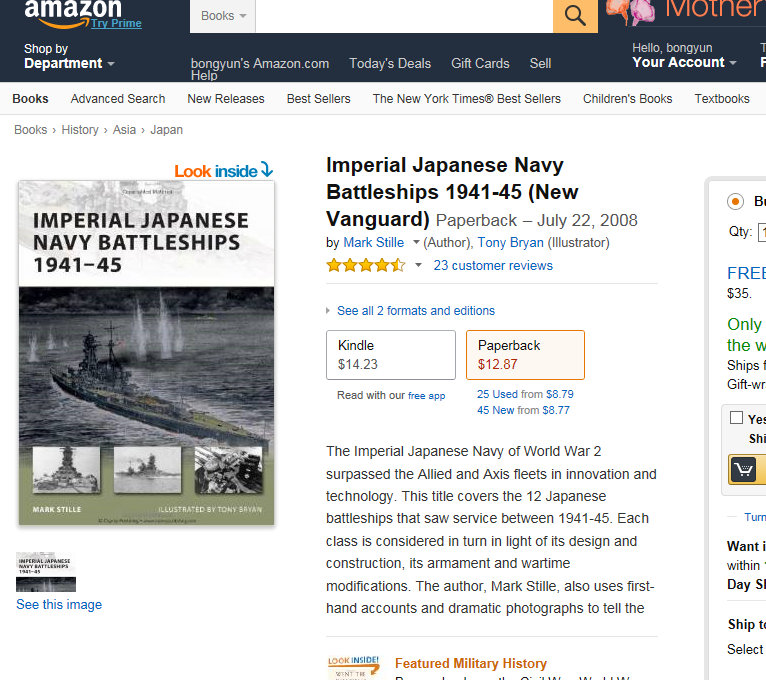
Task: Open the Books search category dropdown
Action: [223, 16]
